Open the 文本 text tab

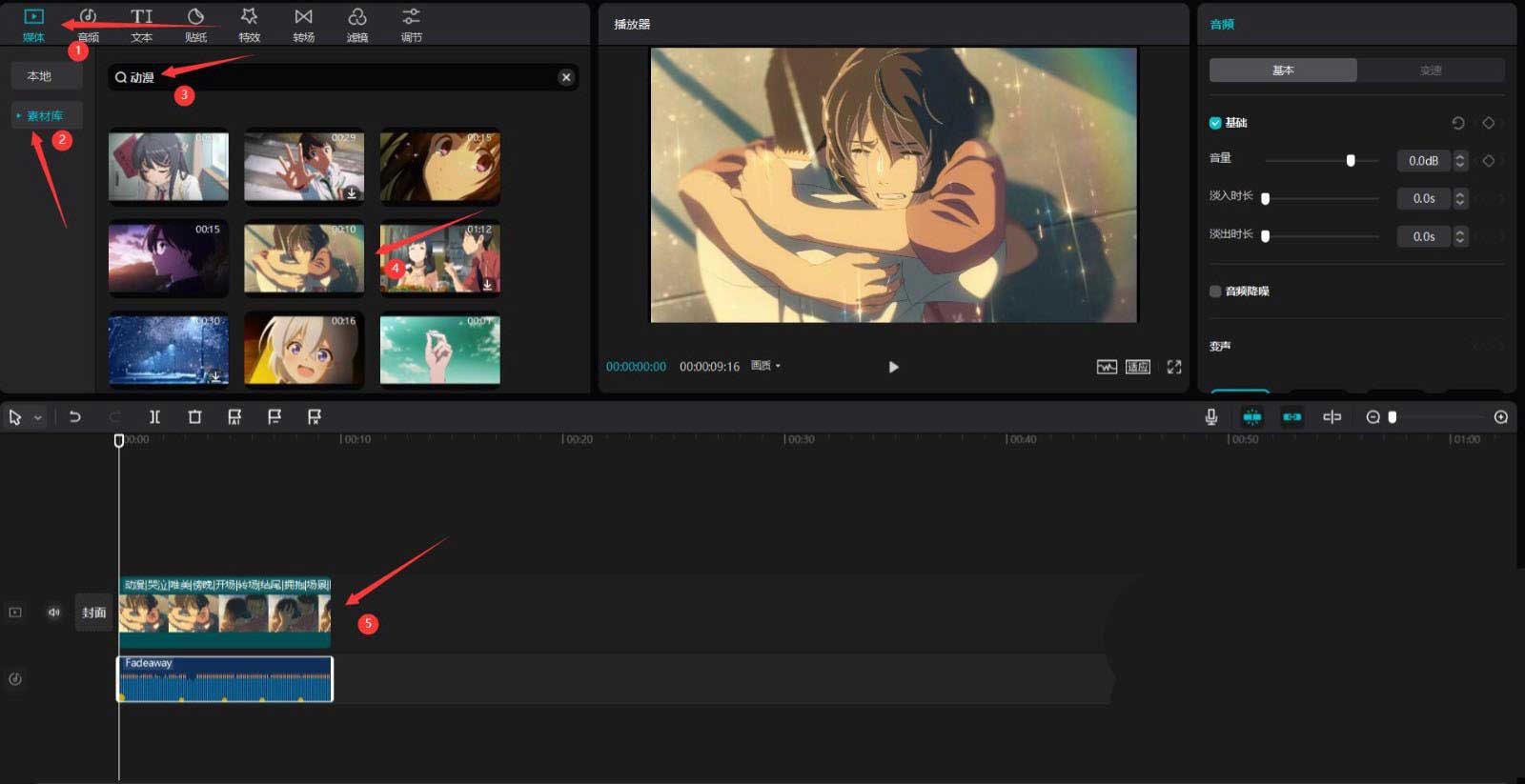click(x=142, y=25)
